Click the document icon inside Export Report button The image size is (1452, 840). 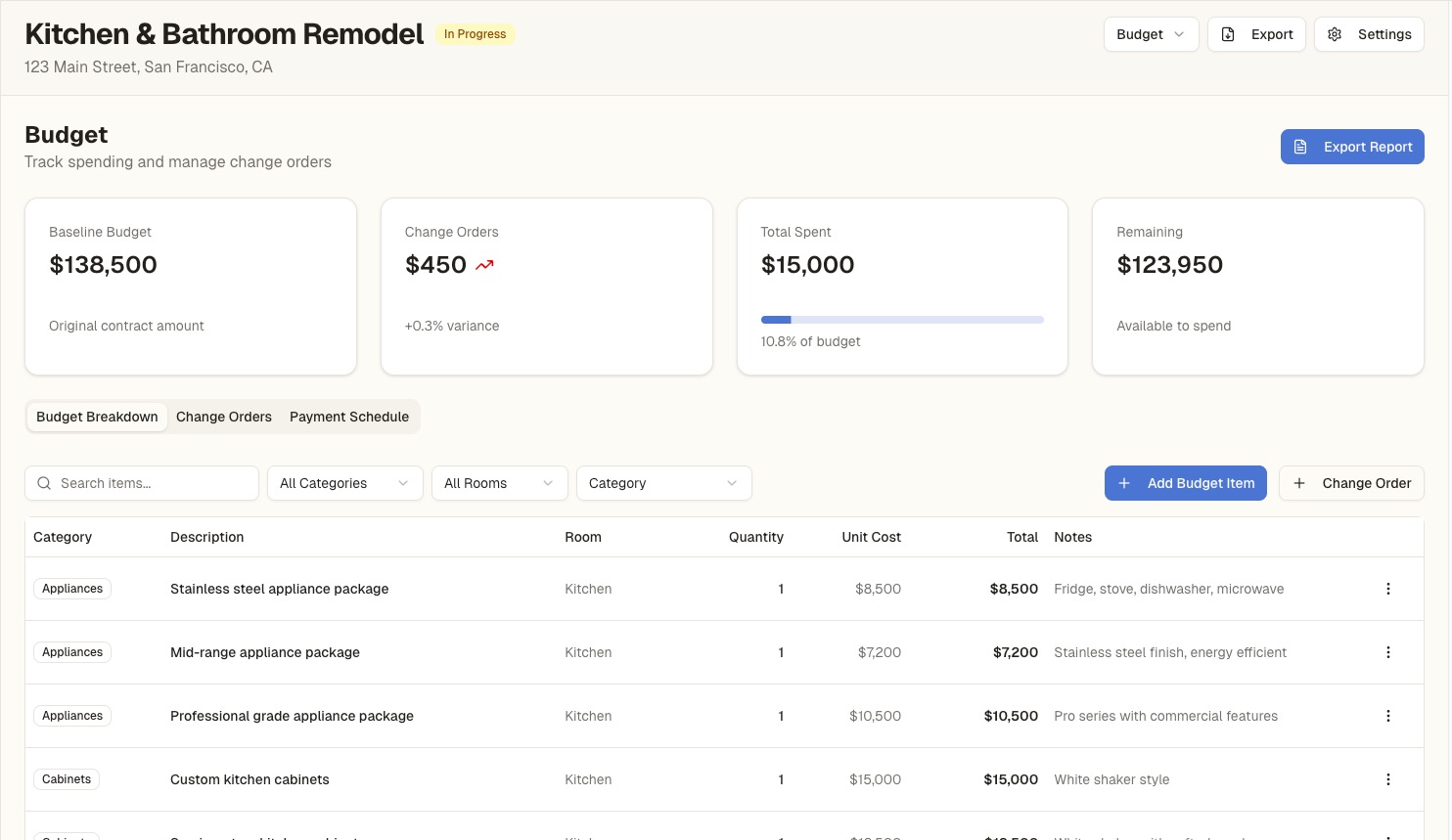(1299, 147)
